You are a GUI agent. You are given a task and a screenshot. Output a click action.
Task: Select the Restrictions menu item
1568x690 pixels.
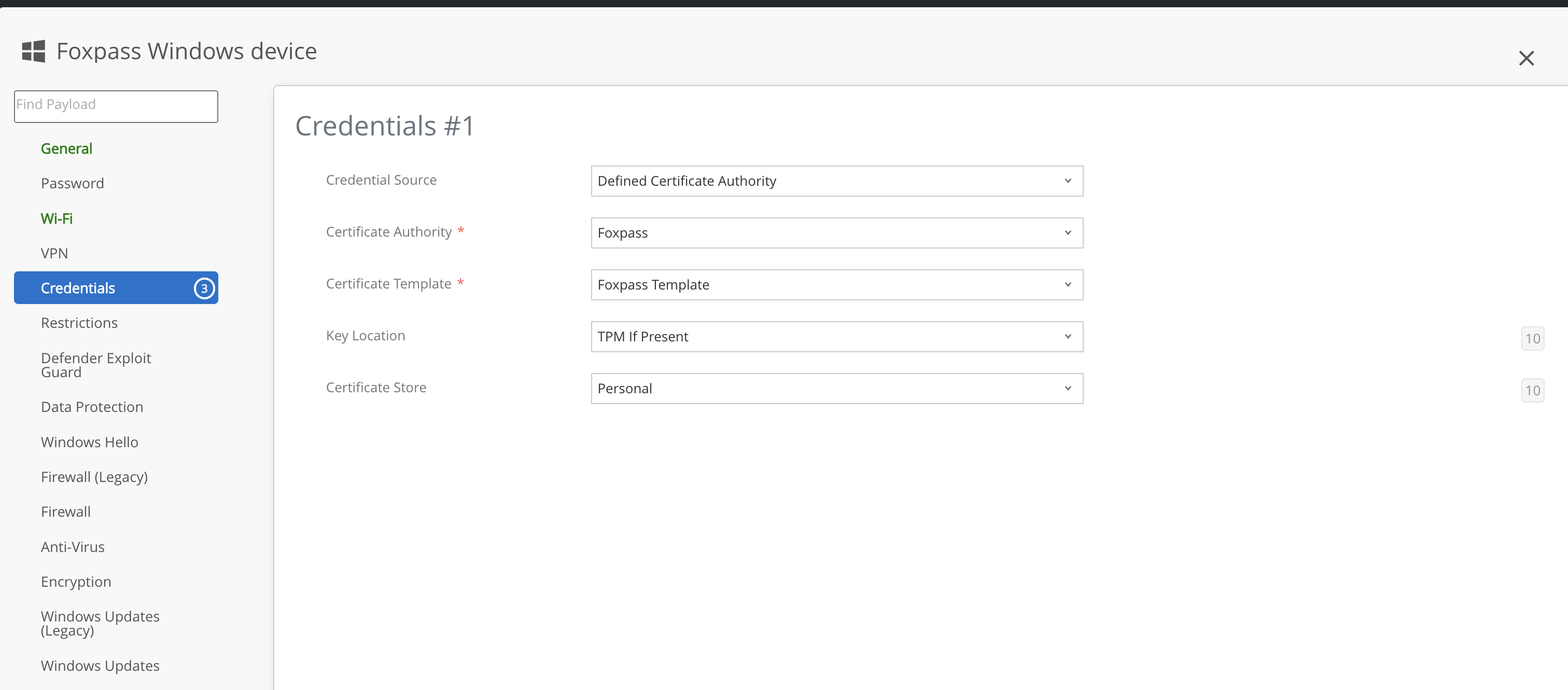click(x=79, y=322)
